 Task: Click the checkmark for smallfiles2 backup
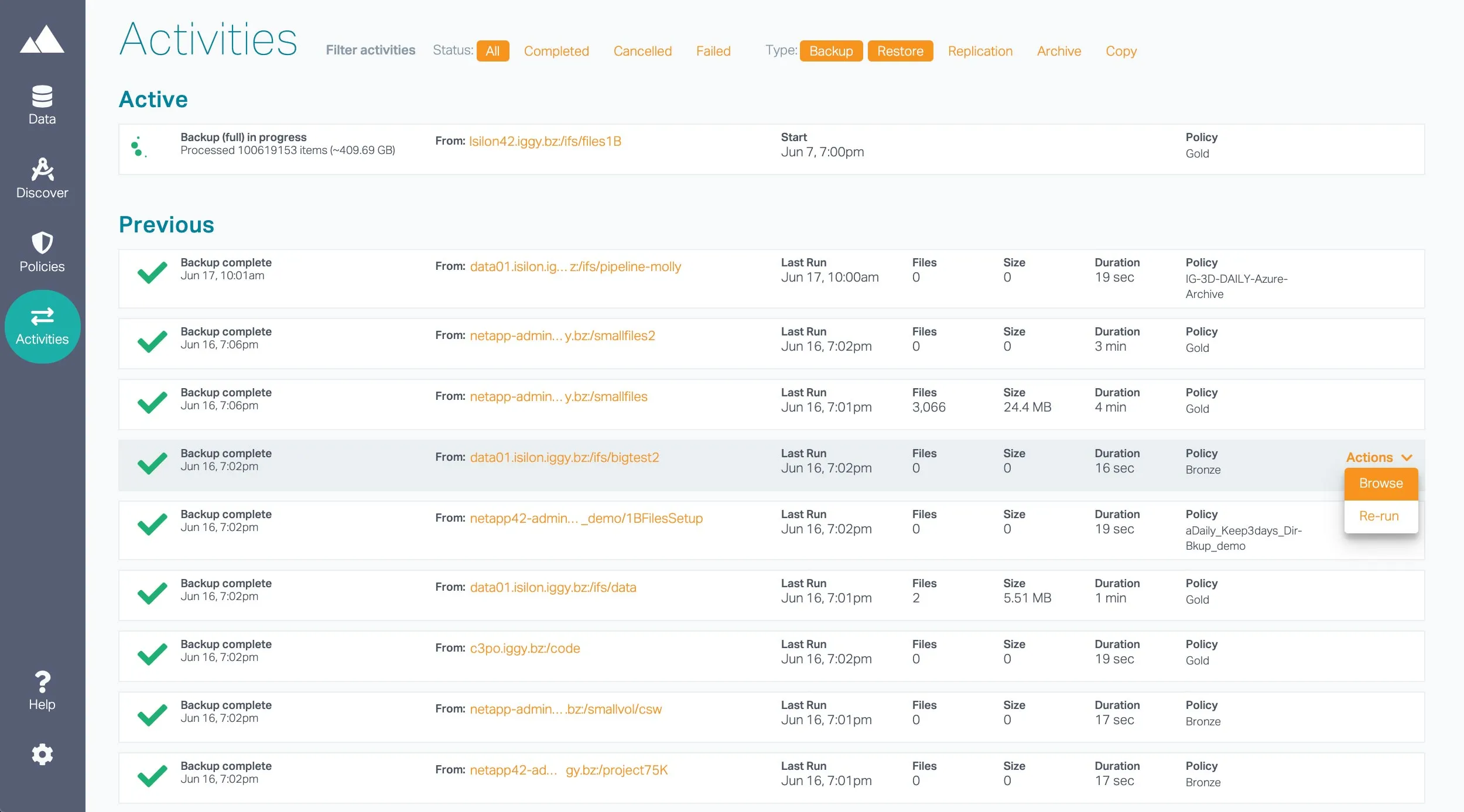point(152,342)
